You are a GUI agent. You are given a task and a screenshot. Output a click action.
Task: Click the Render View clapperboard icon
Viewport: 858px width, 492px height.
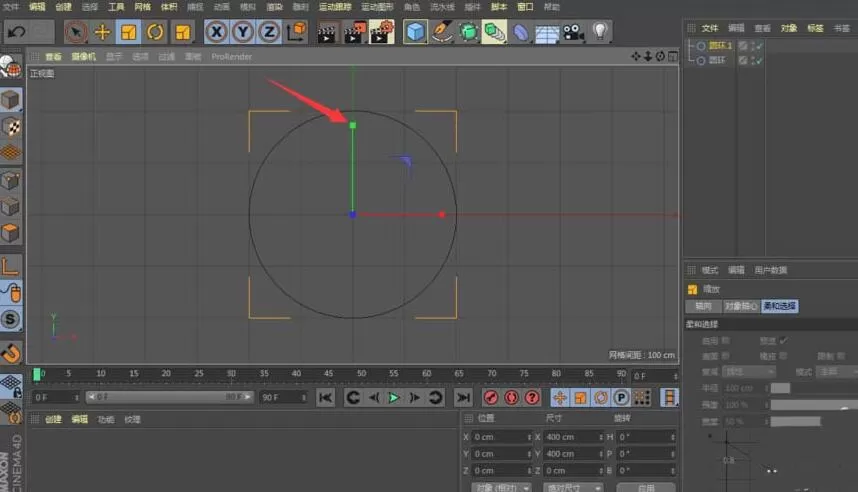click(327, 33)
